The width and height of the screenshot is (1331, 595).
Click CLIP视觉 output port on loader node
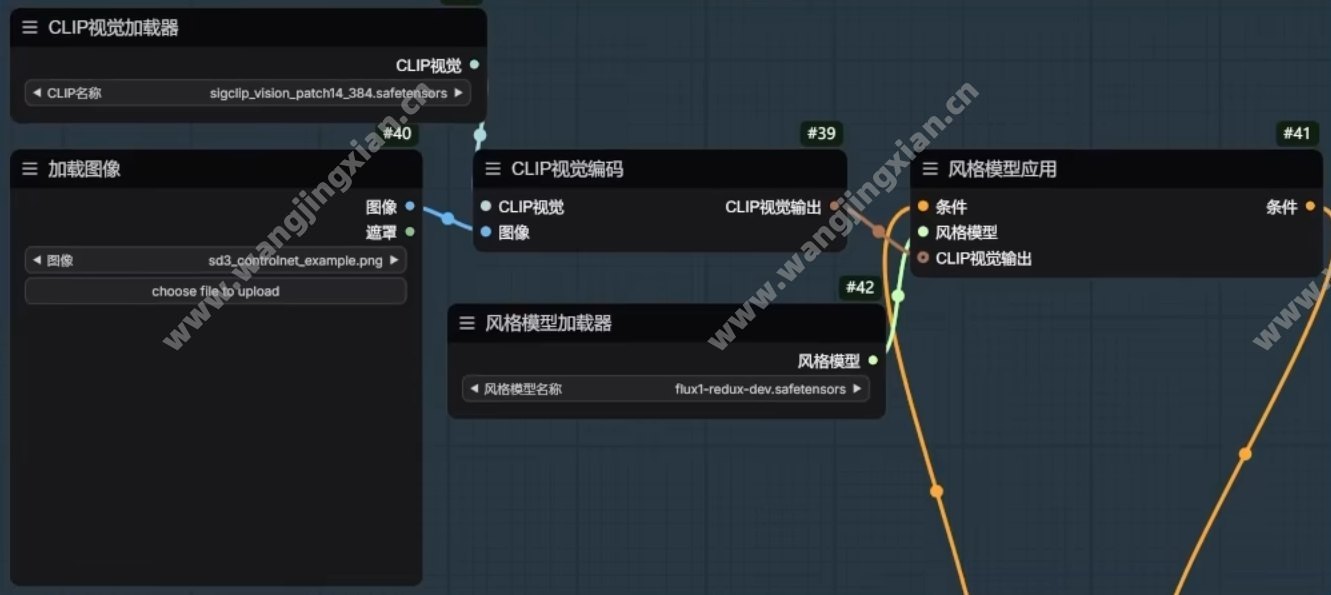tap(474, 65)
